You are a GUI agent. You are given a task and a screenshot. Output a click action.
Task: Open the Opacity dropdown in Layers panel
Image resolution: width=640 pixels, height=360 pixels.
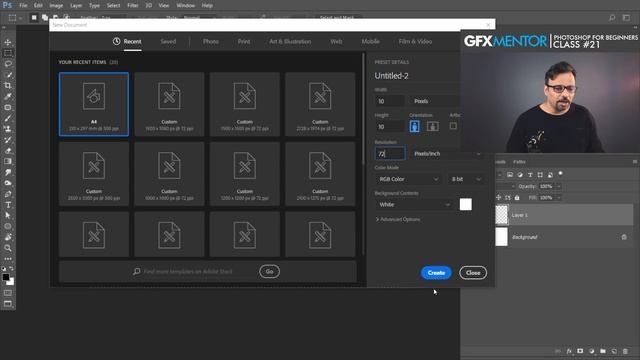point(559,187)
